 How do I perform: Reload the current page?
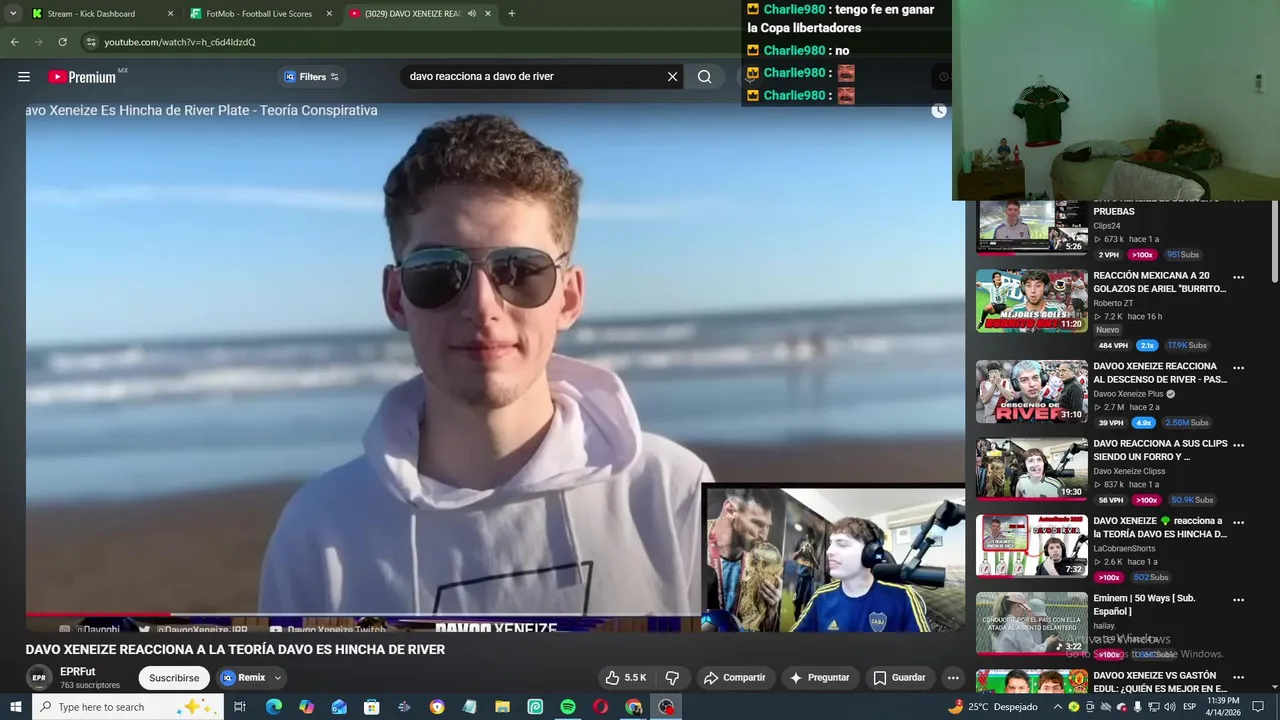click(x=62, y=42)
